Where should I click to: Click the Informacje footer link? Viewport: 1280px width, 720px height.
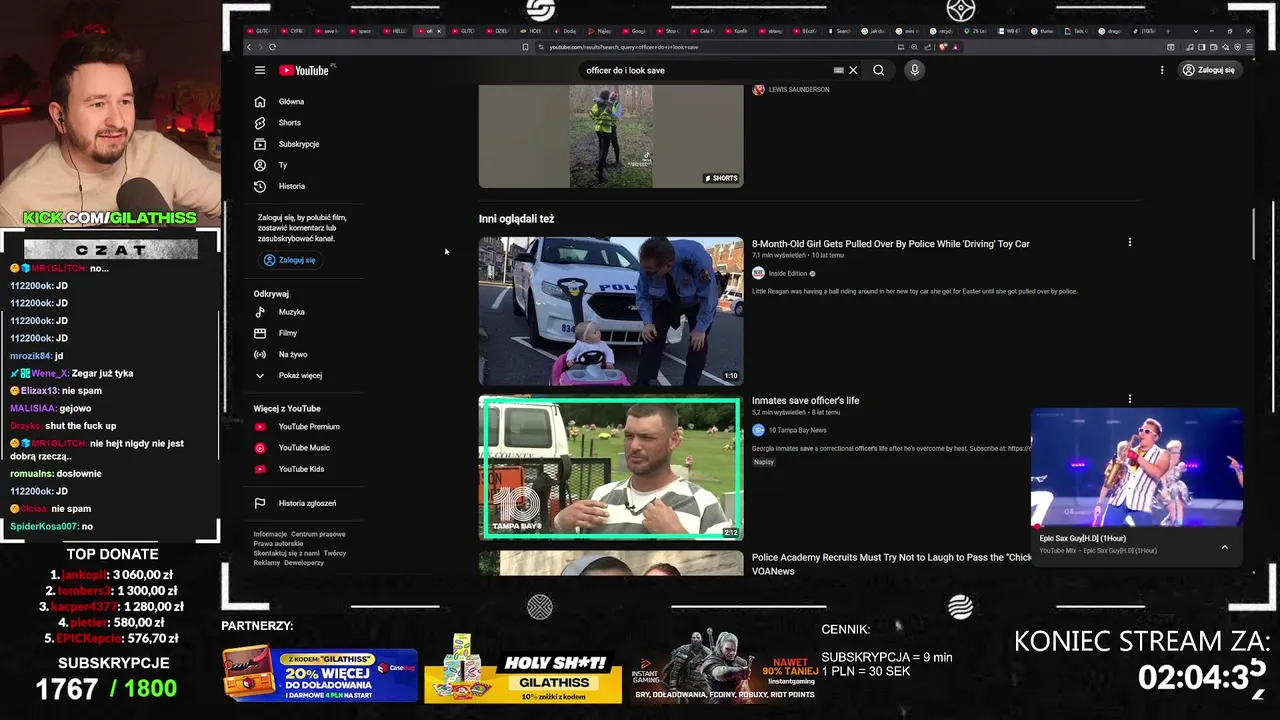click(270, 534)
